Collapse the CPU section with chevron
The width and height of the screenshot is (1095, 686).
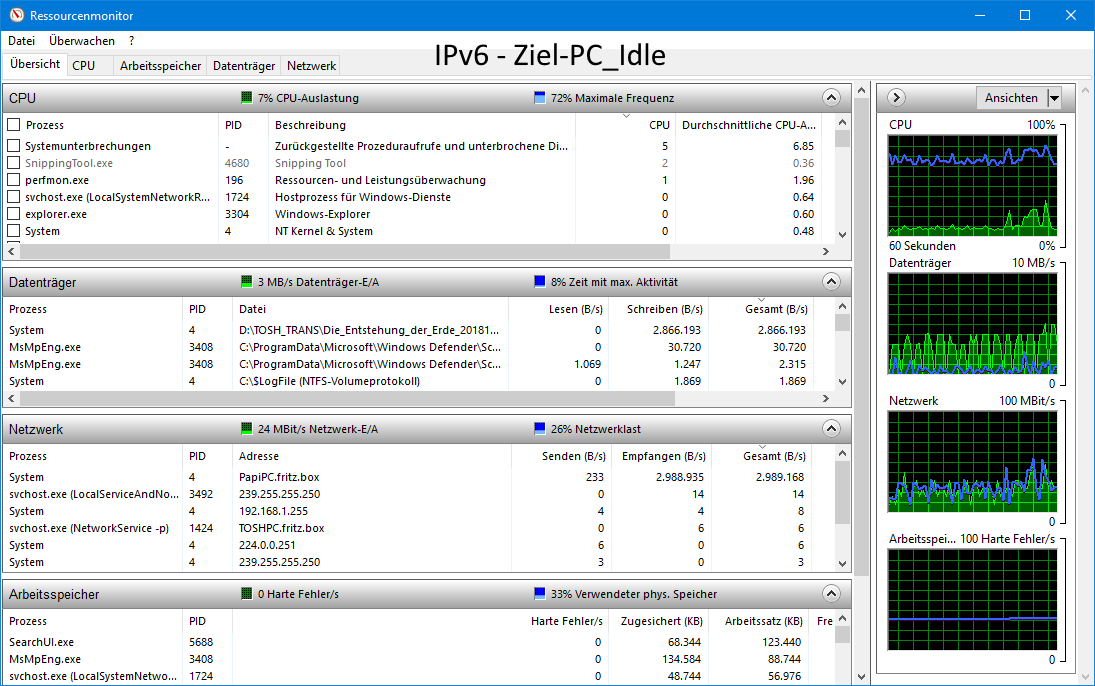831,98
